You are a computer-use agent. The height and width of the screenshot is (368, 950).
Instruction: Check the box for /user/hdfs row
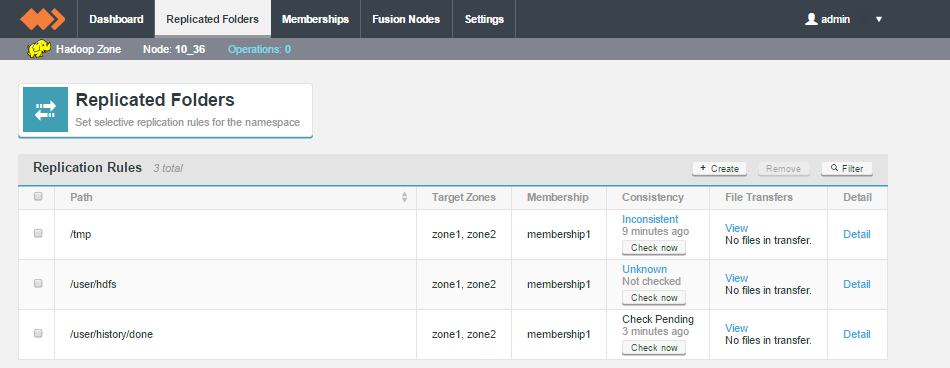(x=38, y=283)
